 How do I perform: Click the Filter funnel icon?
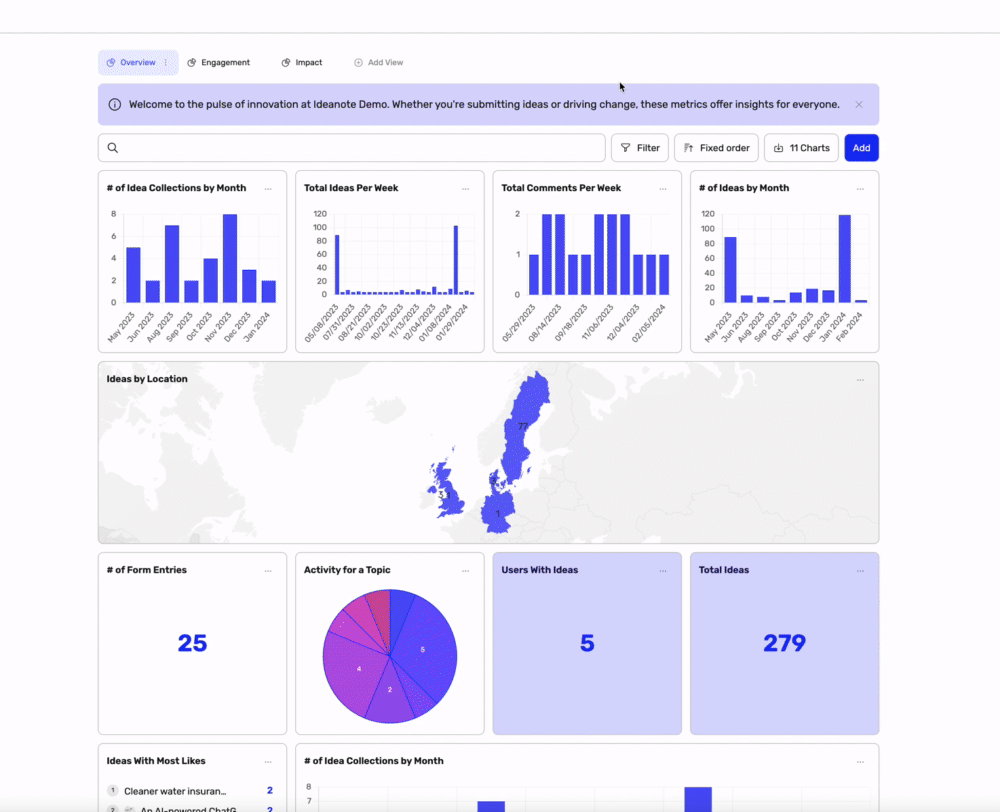tap(626, 148)
